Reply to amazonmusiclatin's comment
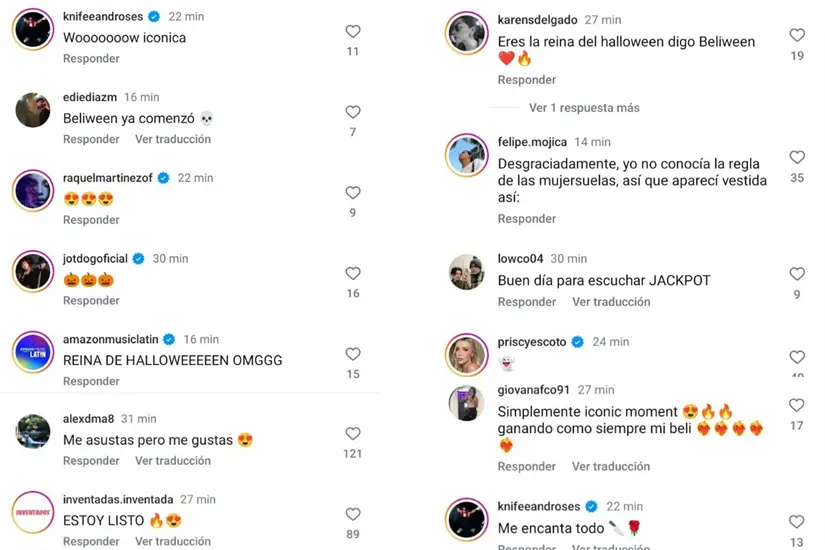The width and height of the screenshot is (825, 550). pyautogui.click(x=91, y=381)
